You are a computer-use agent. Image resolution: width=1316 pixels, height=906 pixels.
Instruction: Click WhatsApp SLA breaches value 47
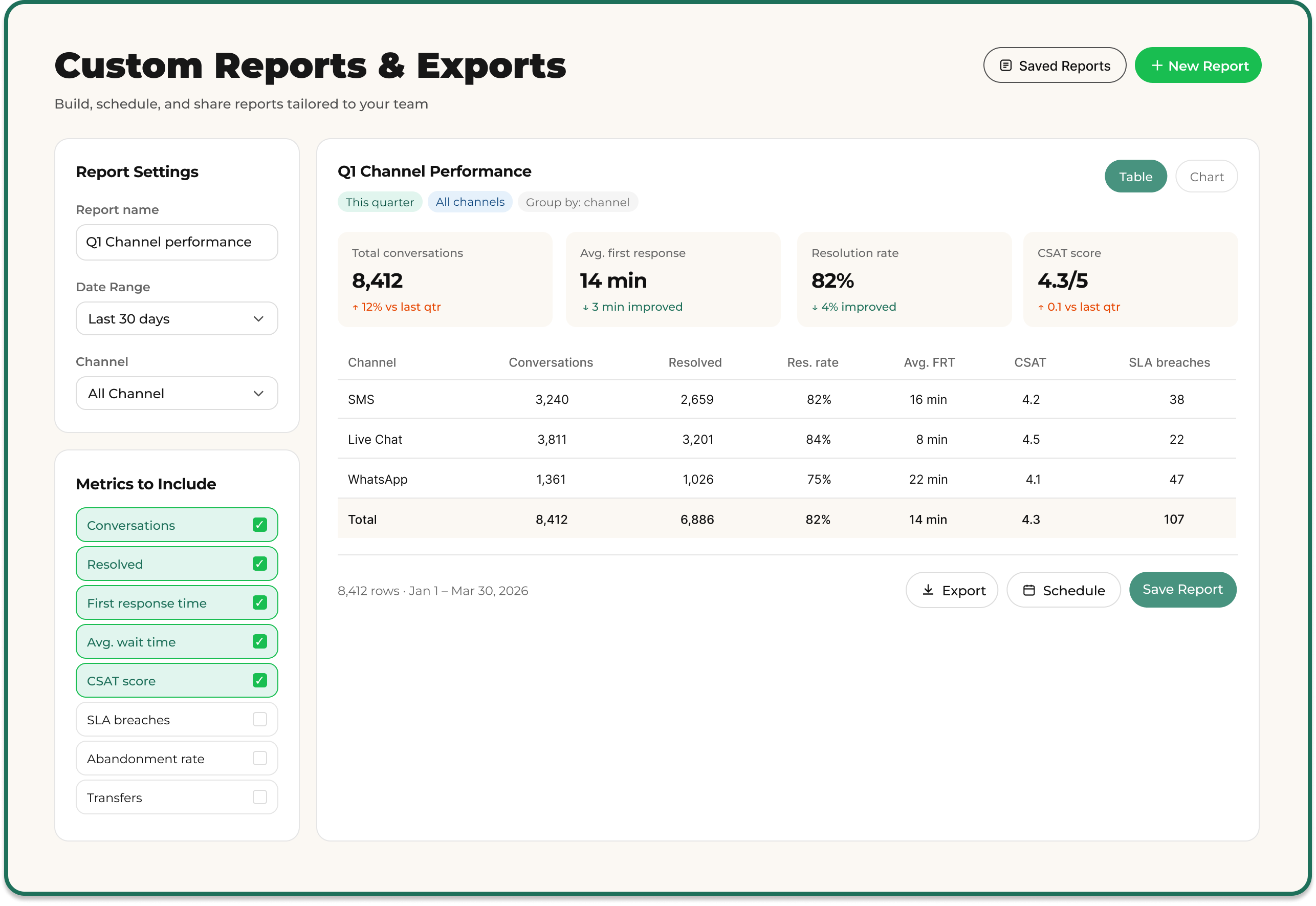tap(1177, 480)
